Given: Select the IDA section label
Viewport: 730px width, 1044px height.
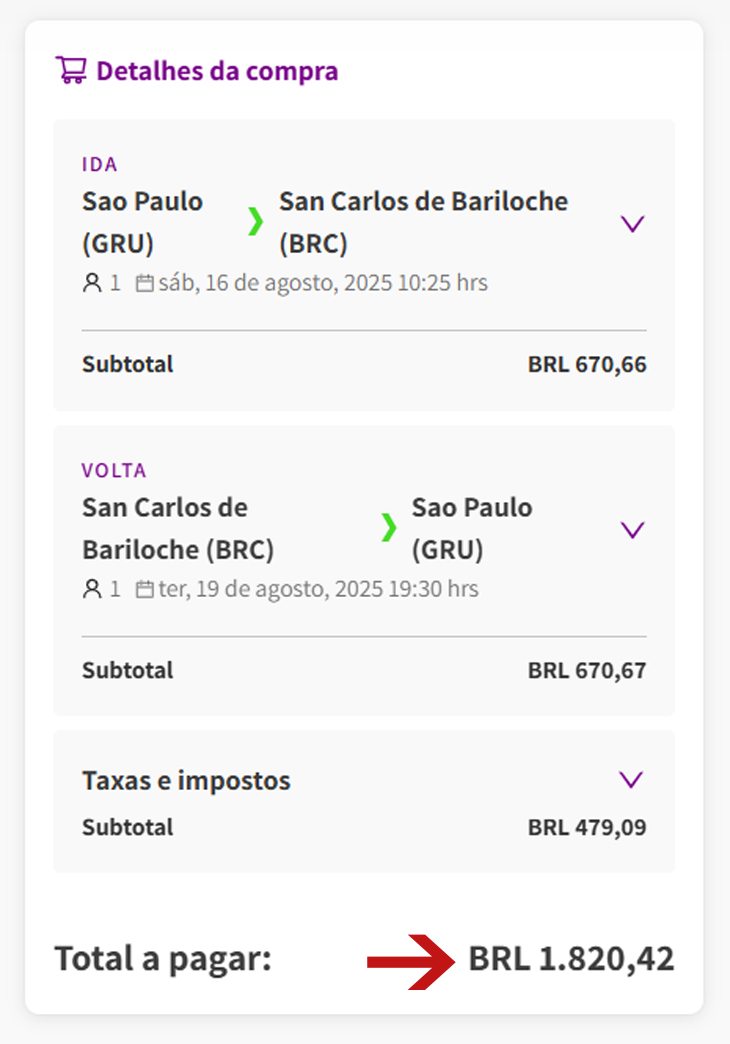Looking at the screenshot, I should (99, 164).
